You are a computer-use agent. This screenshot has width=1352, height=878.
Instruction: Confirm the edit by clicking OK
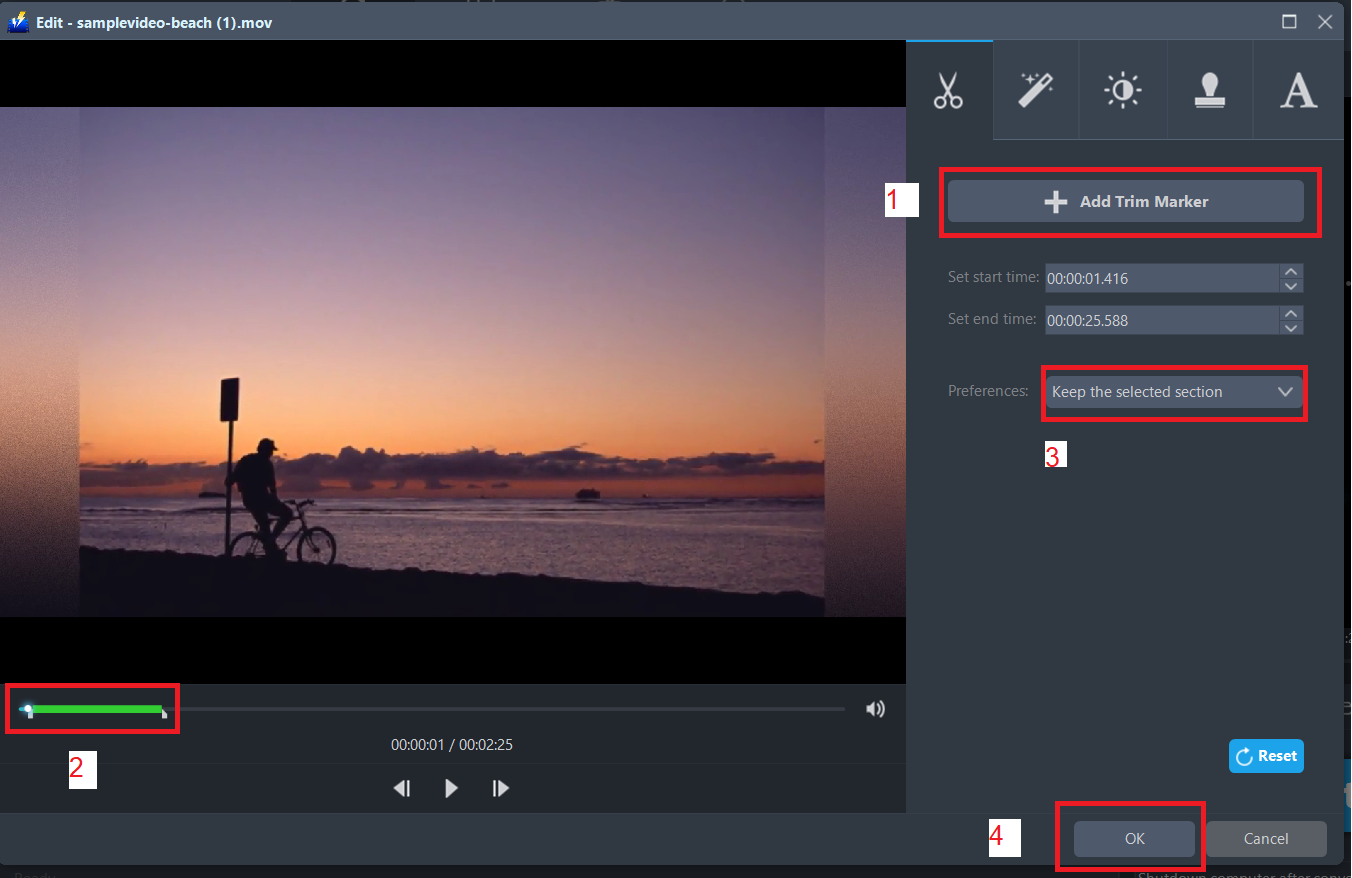click(x=1134, y=839)
